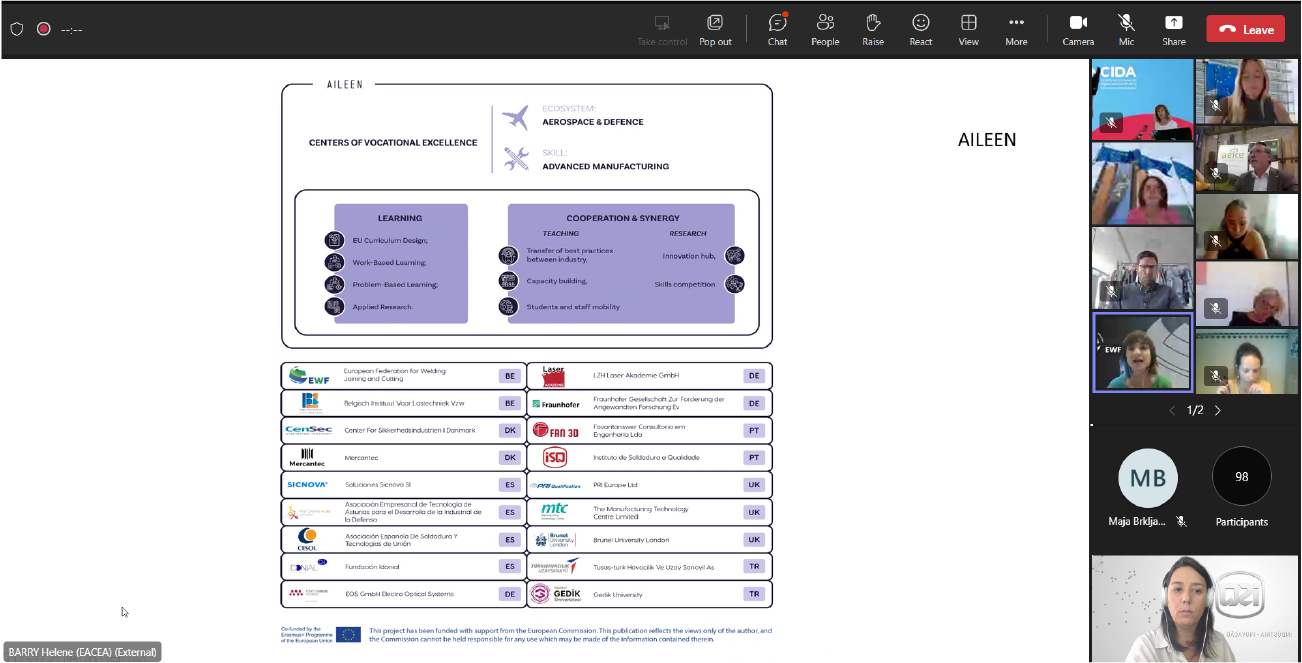Click the muted mic icon on CIDA tile
The image size is (1302, 663).
(1110, 123)
